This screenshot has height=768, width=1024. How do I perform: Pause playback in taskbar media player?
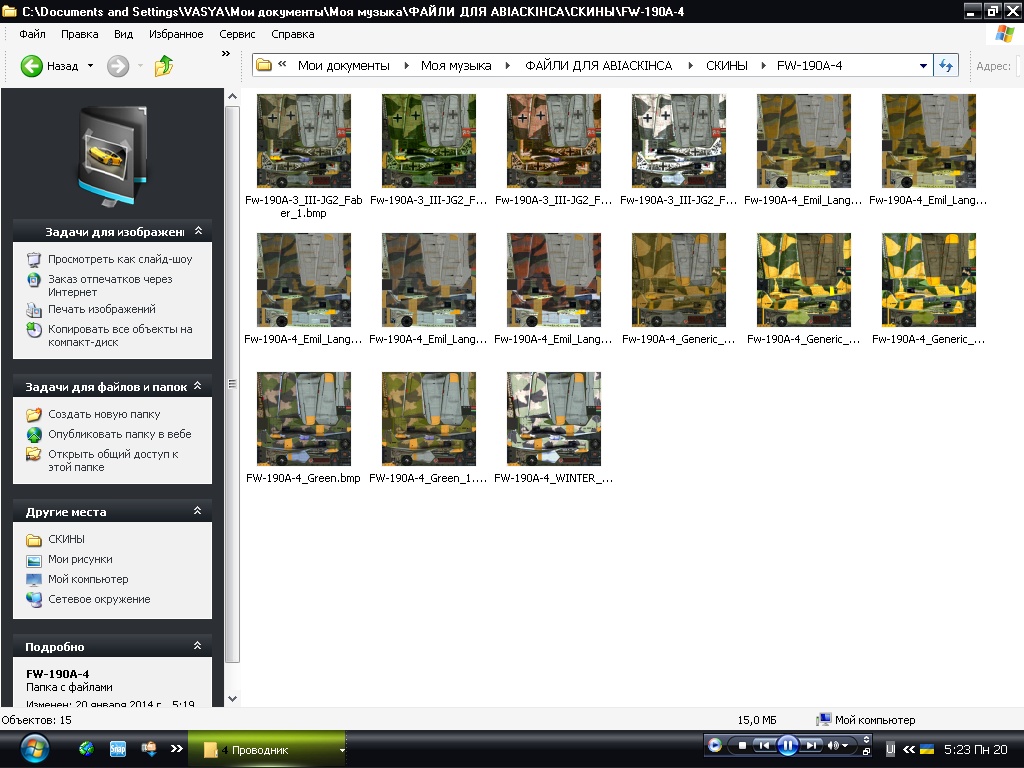tap(788, 745)
